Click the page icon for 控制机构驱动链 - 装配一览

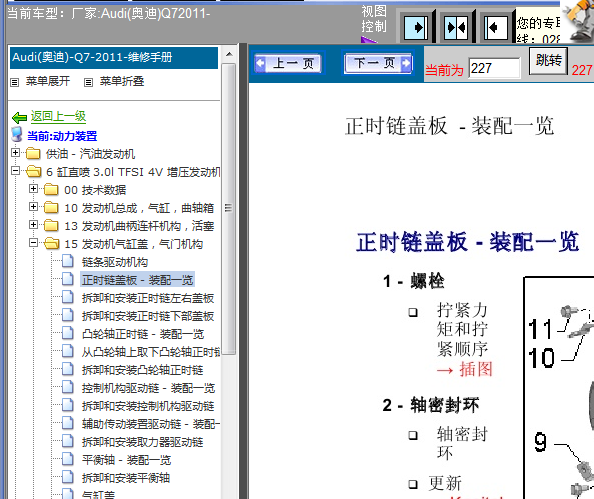point(68,387)
